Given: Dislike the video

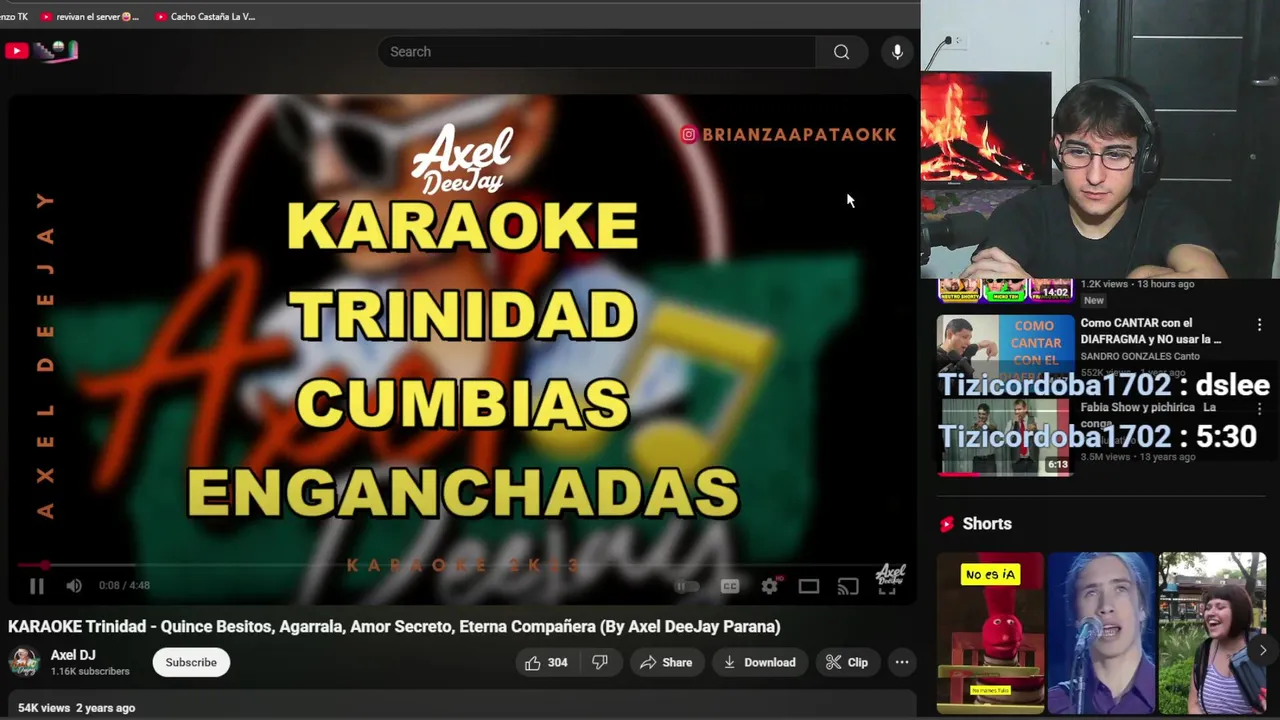Looking at the screenshot, I should point(600,662).
